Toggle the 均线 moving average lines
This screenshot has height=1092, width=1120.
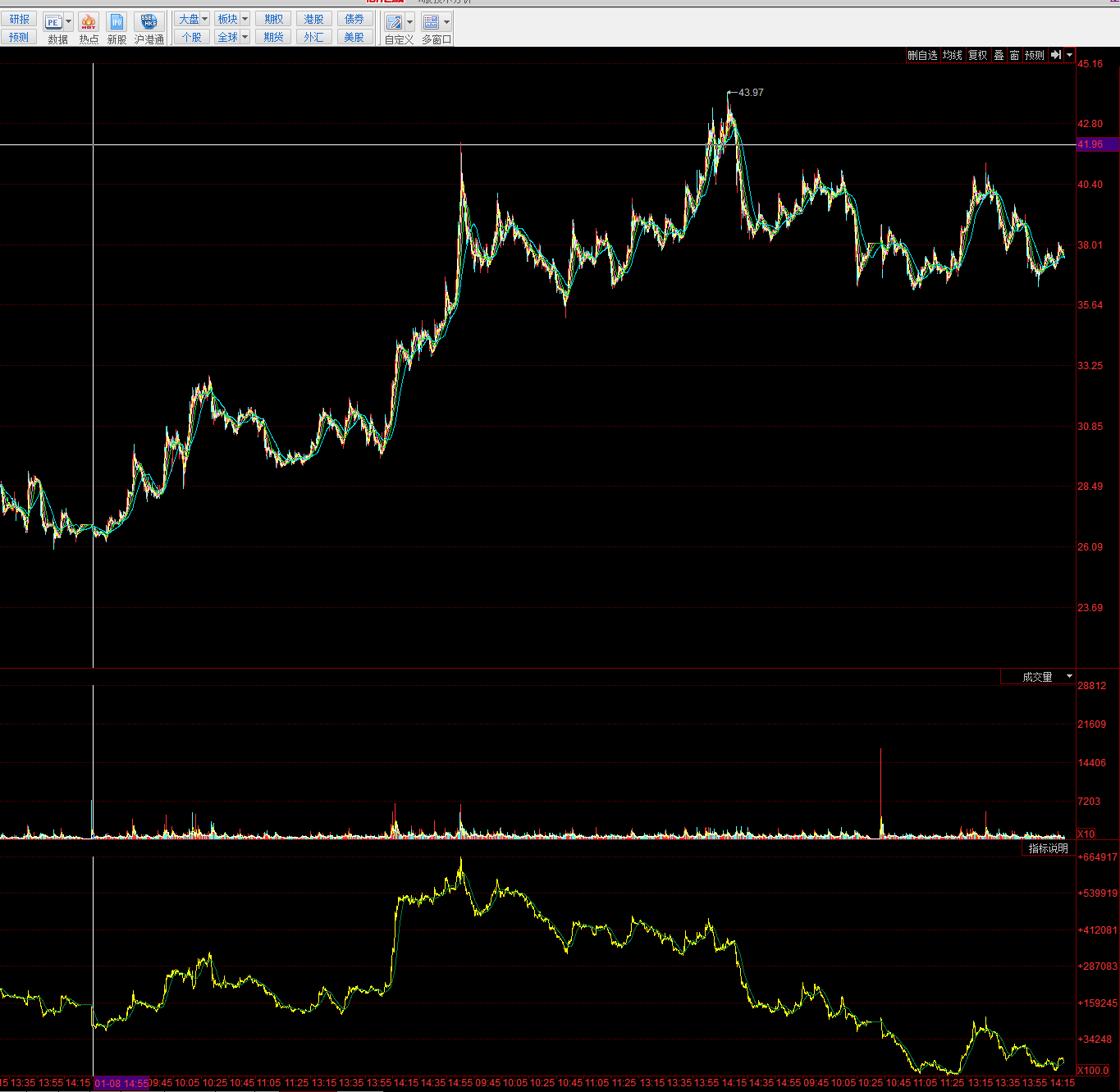(x=953, y=55)
